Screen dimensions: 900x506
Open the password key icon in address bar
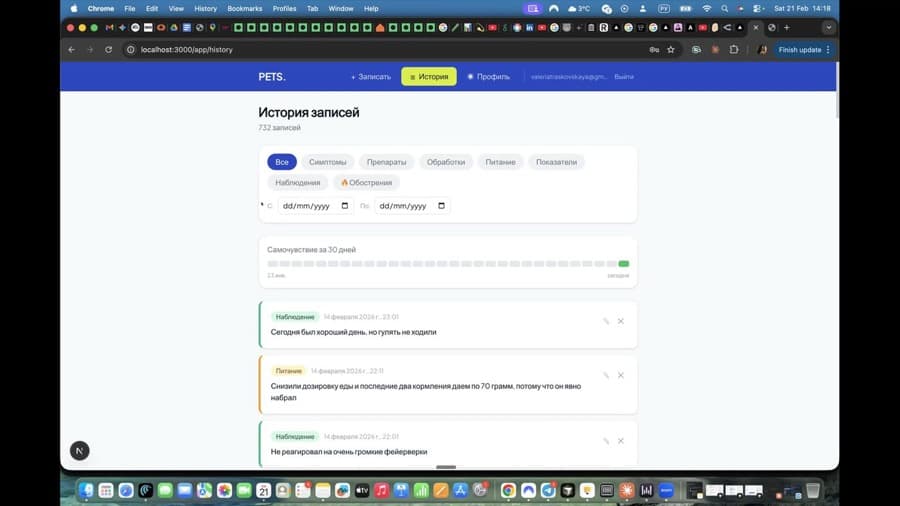click(x=654, y=50)
